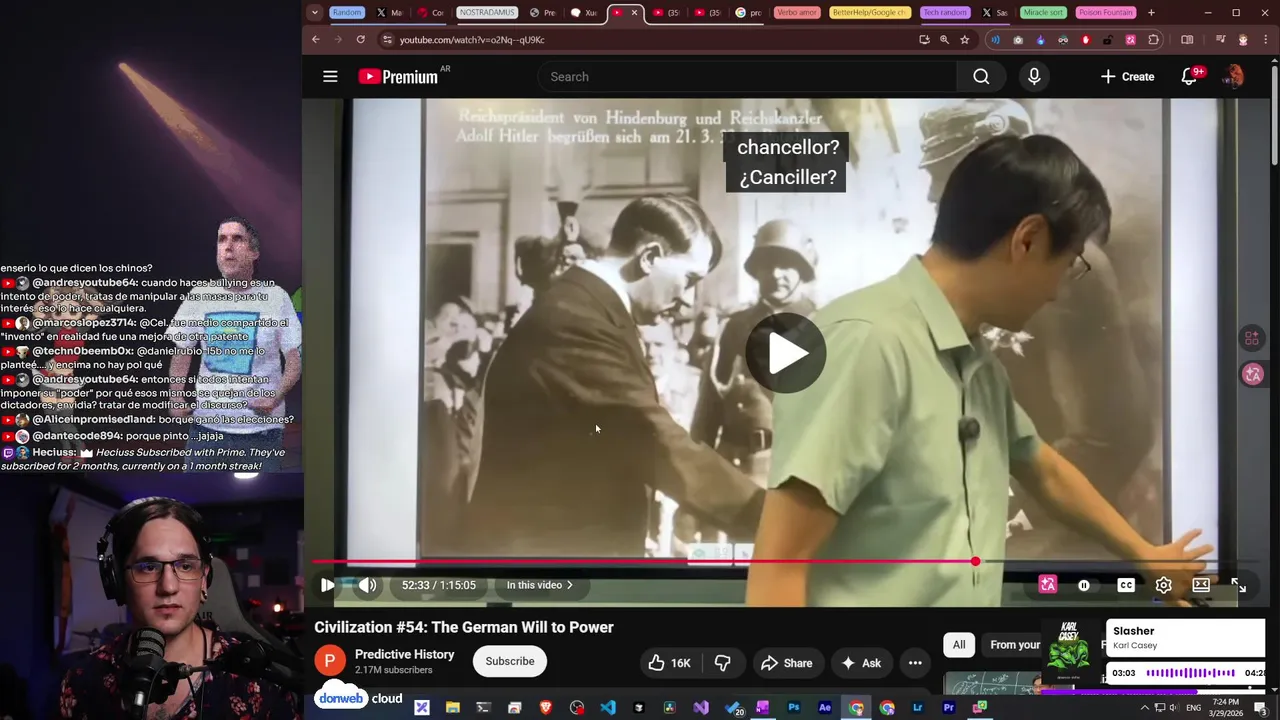The width and height of the screenshot is (1280, 720).
Task: Close the active YouTube tab
Action: (x=634, y=13)
